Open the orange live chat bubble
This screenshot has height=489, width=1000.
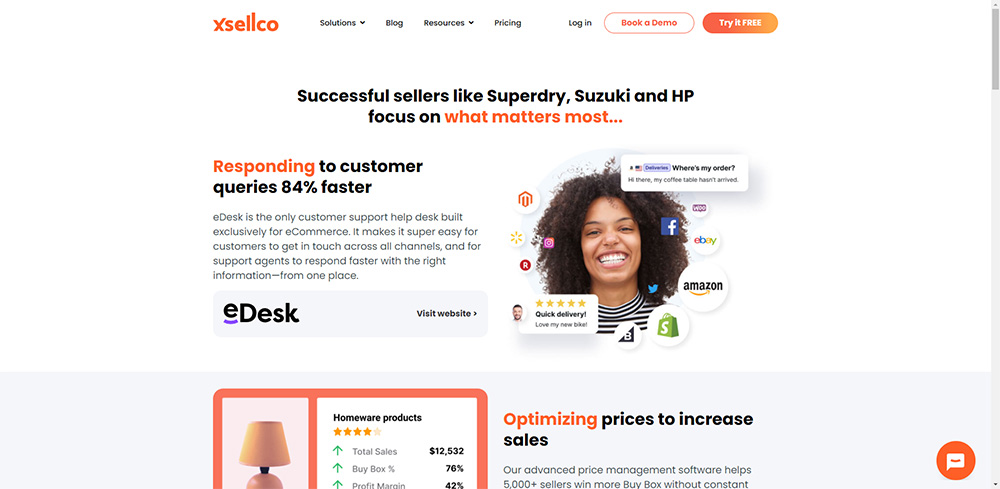pos(955,460)
